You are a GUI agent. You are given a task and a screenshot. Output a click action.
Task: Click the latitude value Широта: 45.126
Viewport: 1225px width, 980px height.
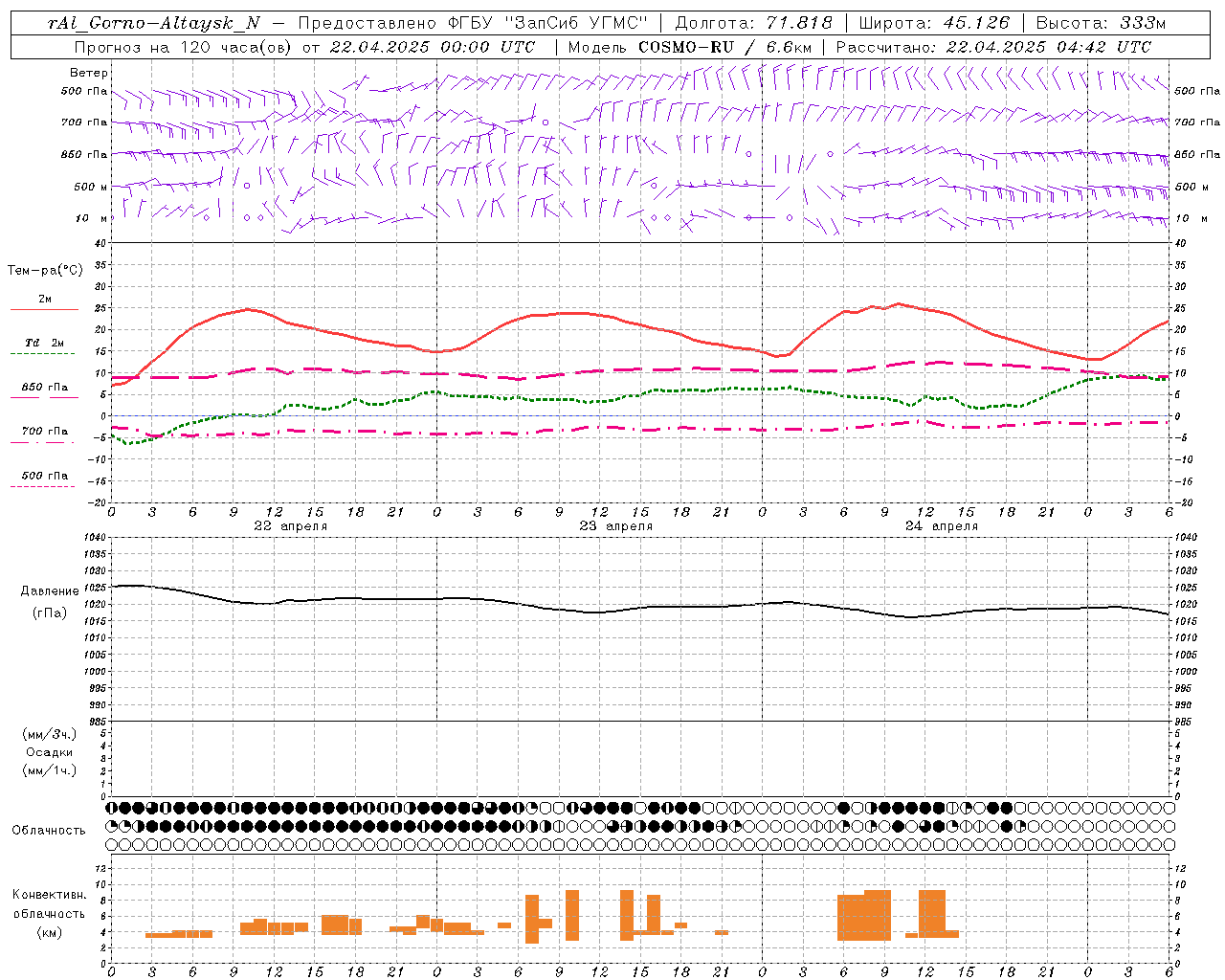click(x=934, y=23)
